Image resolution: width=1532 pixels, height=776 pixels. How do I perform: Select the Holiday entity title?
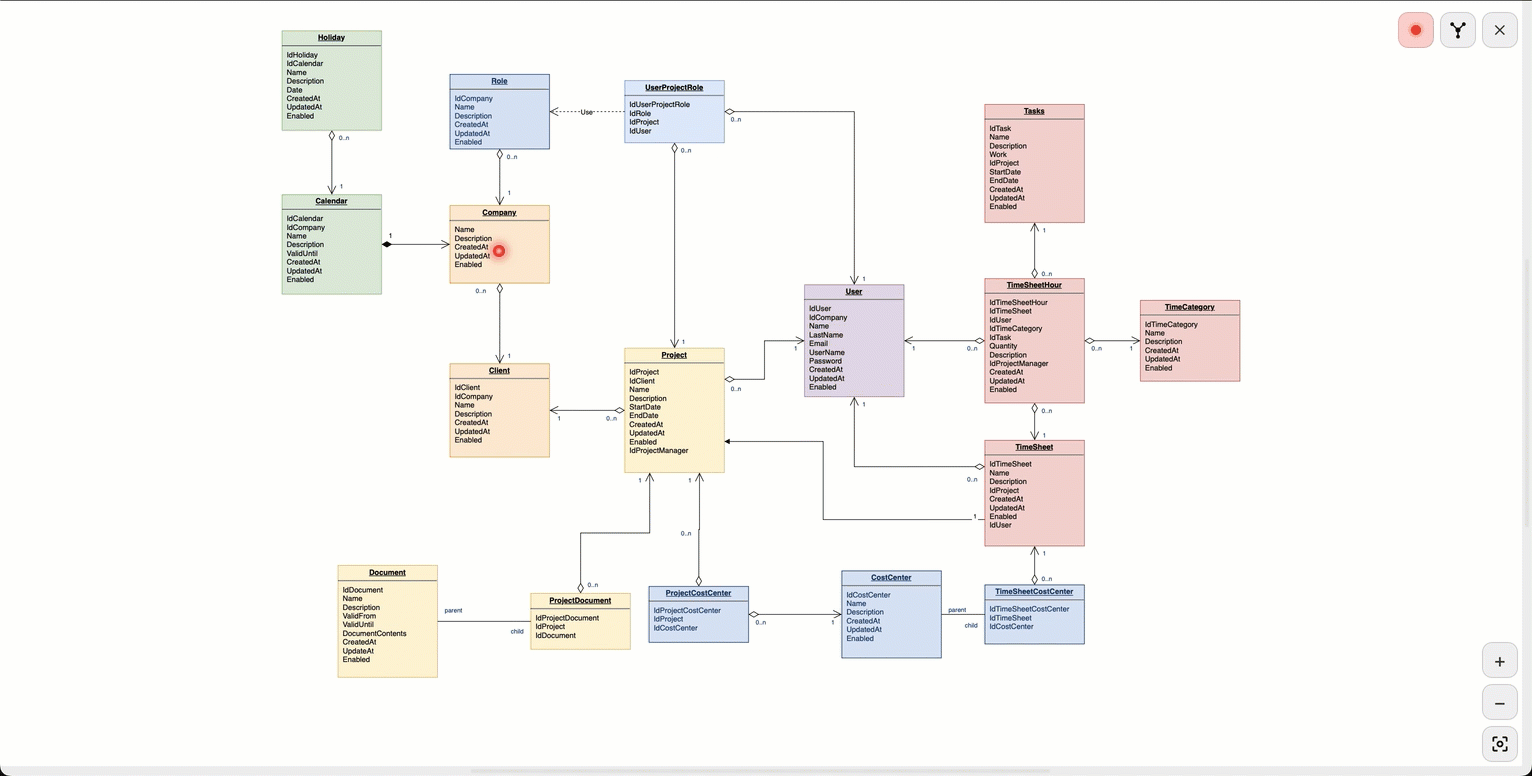(331, 38)
